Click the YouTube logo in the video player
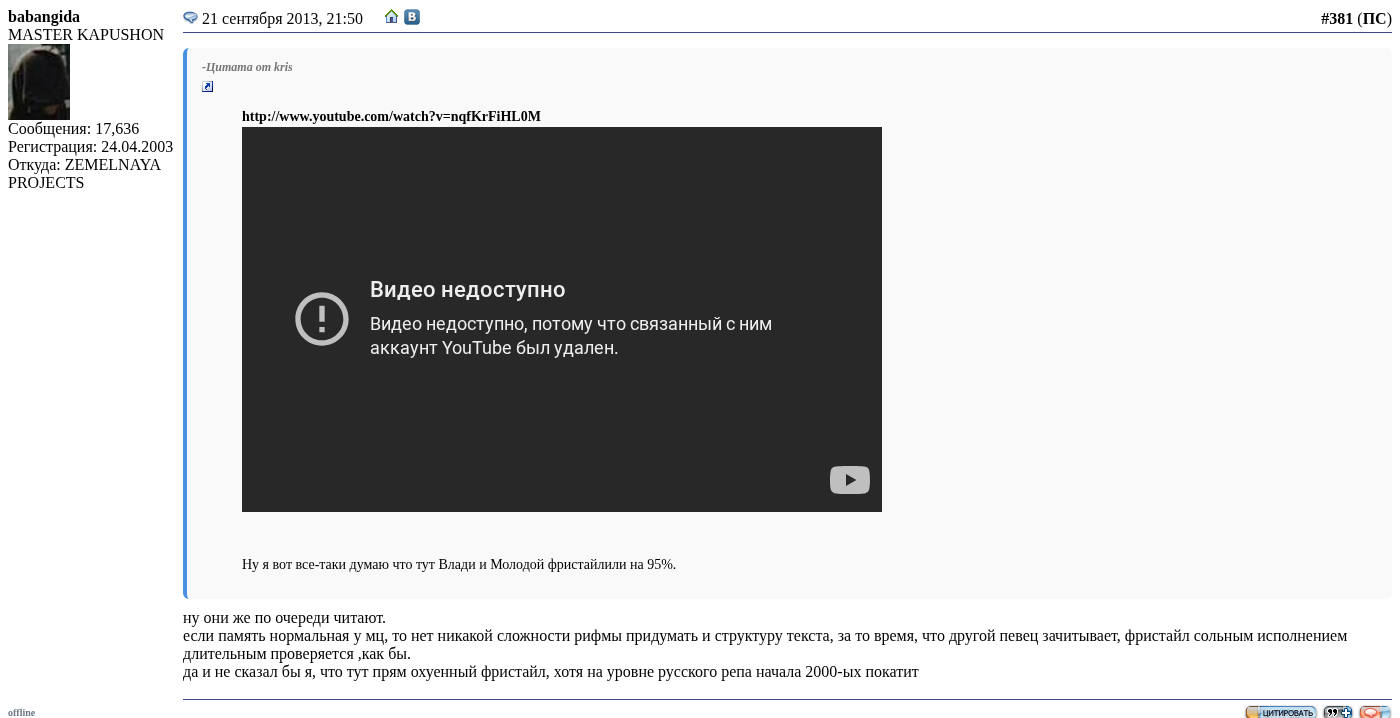Screen dimensions: 1400x718 pos(849,480)
